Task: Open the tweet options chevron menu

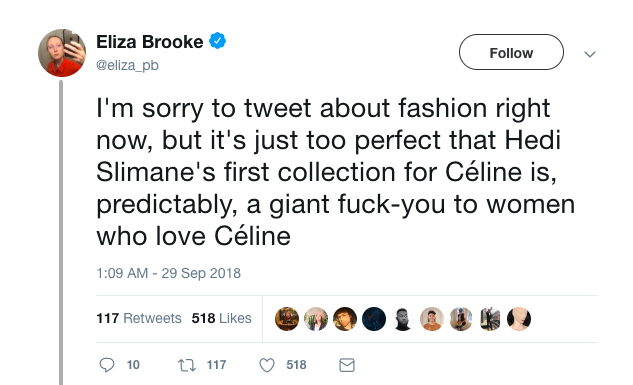Action: [590, 54]
